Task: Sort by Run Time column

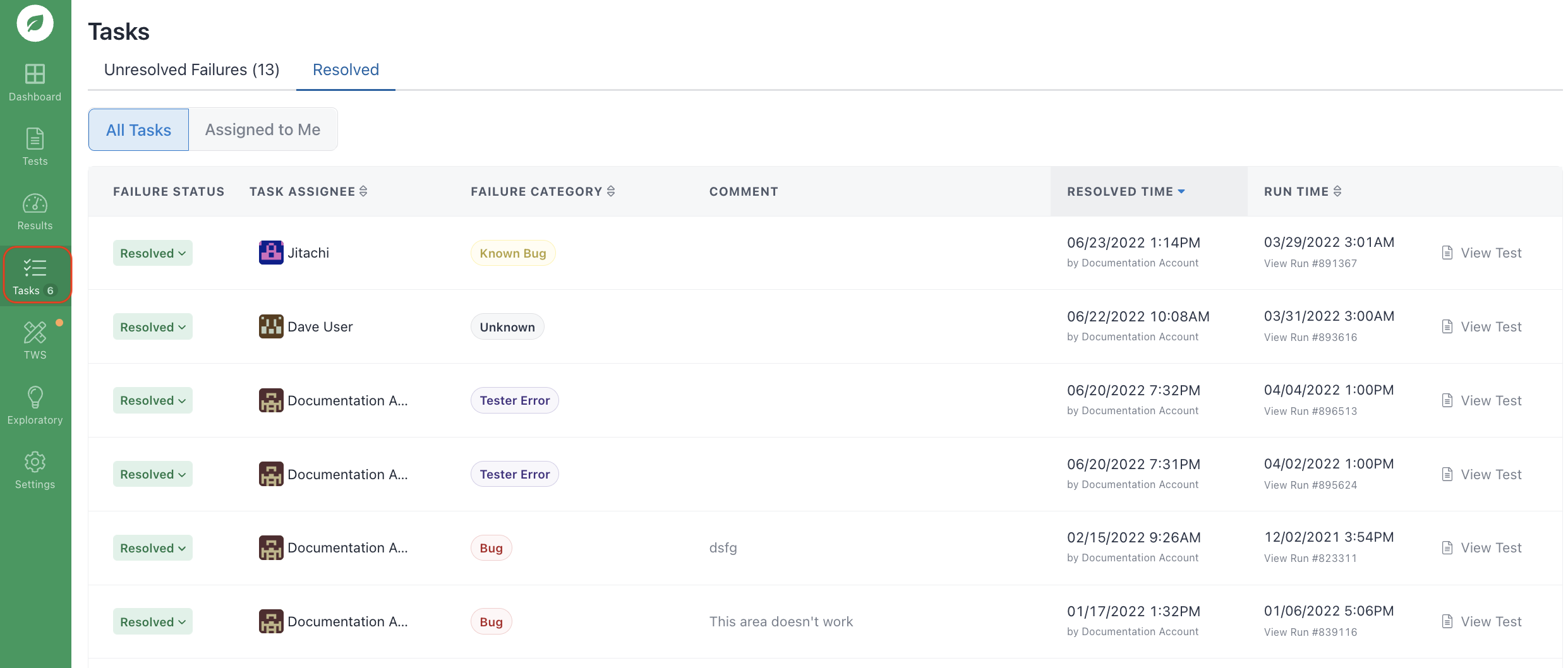Action: point(1337,191)
